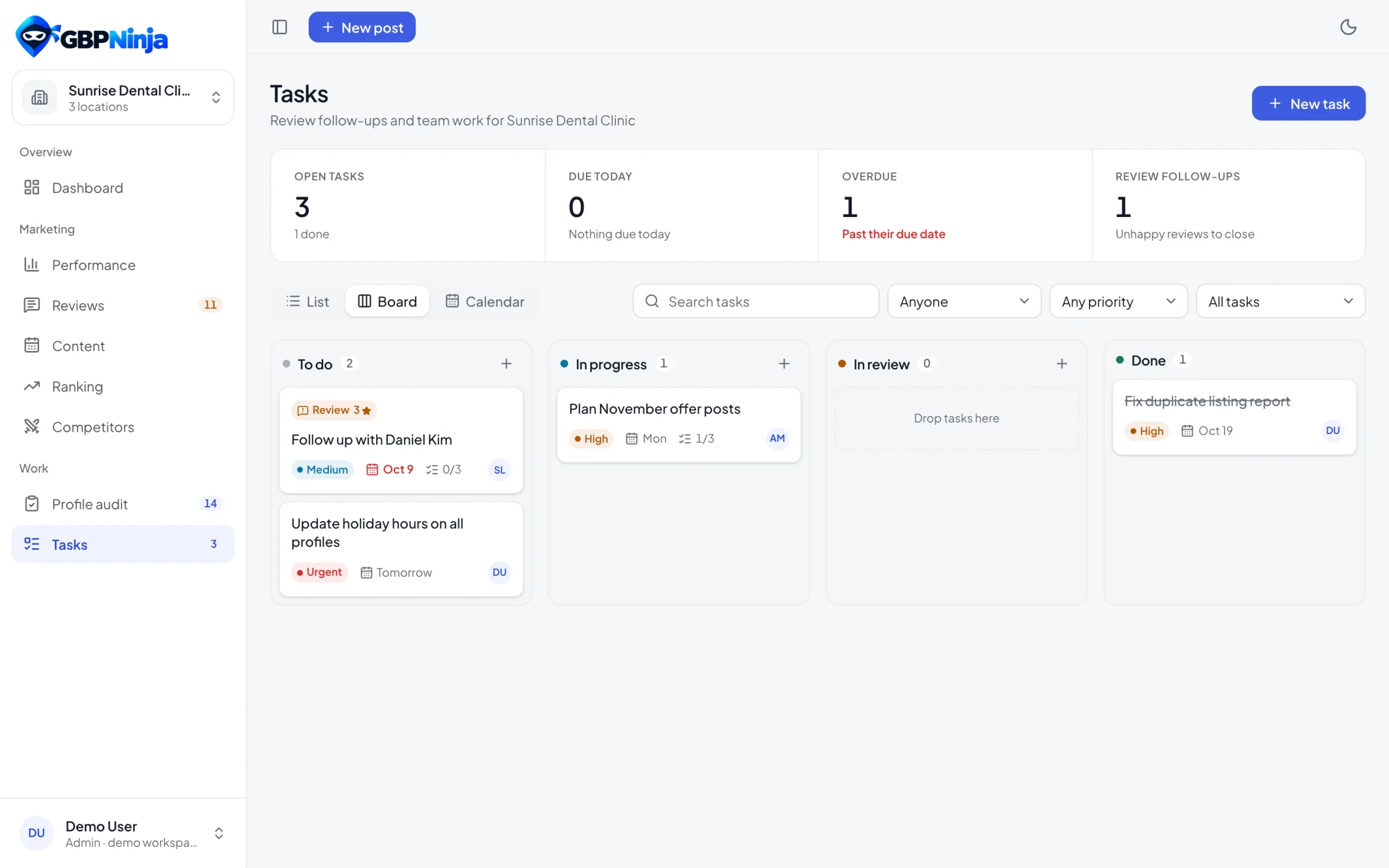Viewport: 1389px width, 868px height.
Task: Open the Content section
Action: tap(123, 346)
